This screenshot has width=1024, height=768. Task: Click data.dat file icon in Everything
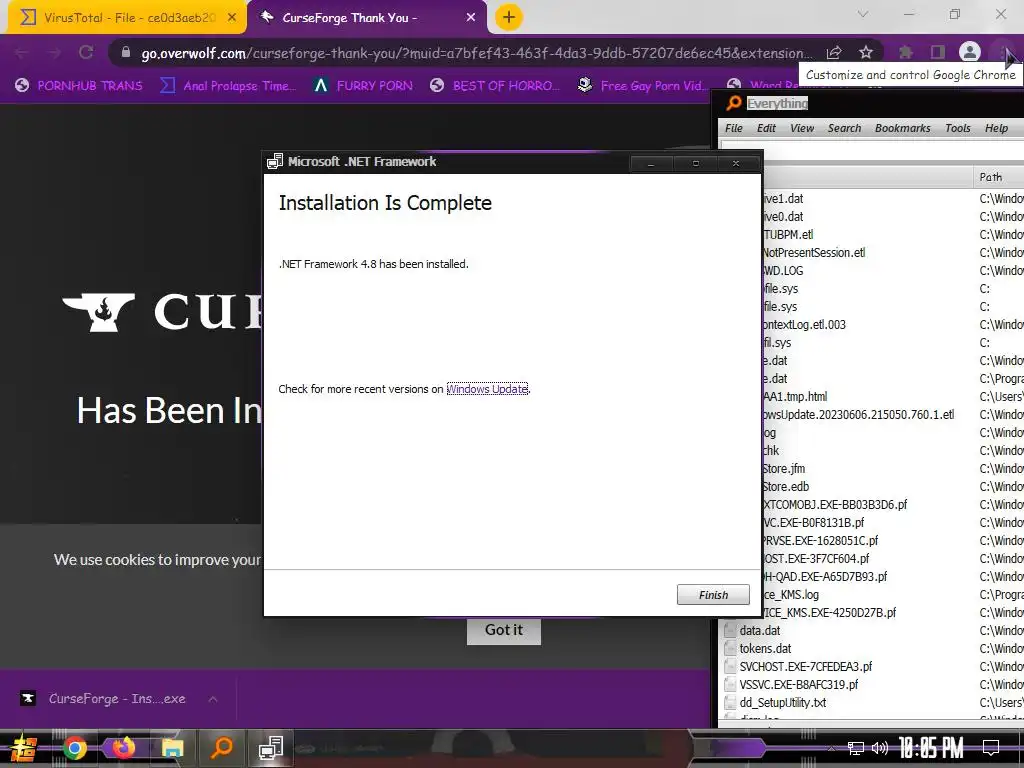(730, 631)
